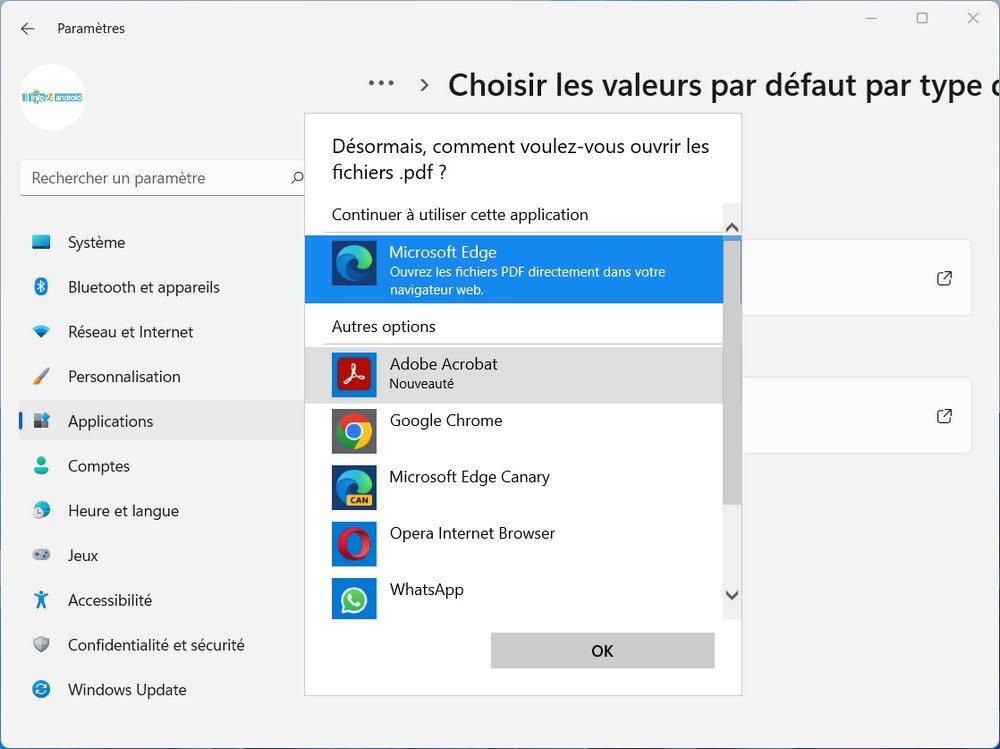Click the Wi-Fi network icon

(x=41, y=332)
